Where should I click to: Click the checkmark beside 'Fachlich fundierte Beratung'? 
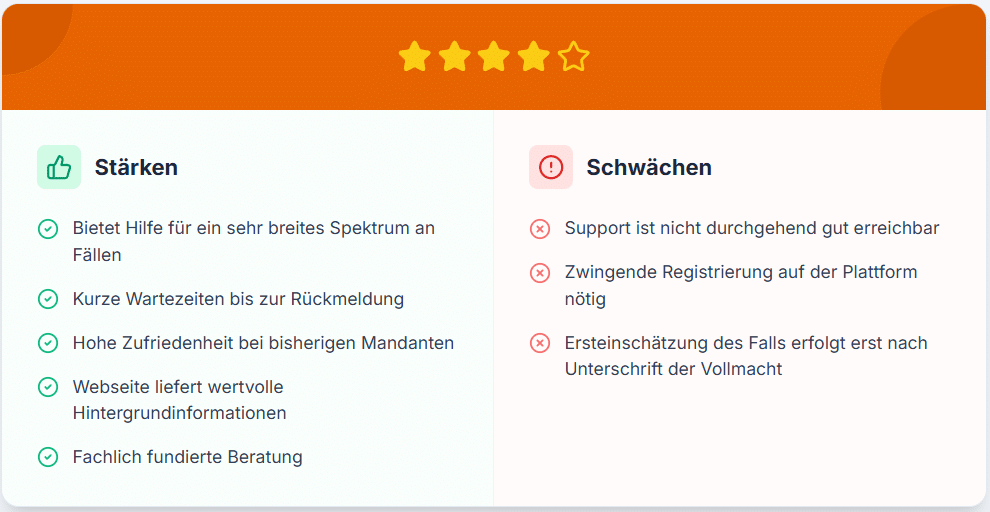(48, 457)
